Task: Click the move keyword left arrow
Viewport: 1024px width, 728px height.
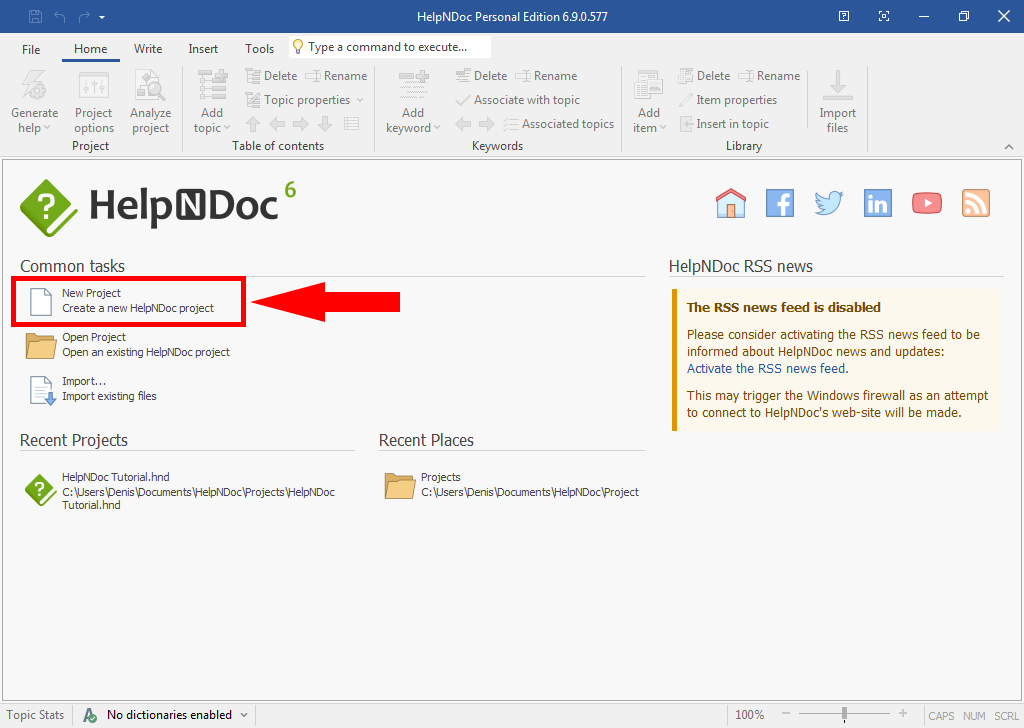Action: 463,124
